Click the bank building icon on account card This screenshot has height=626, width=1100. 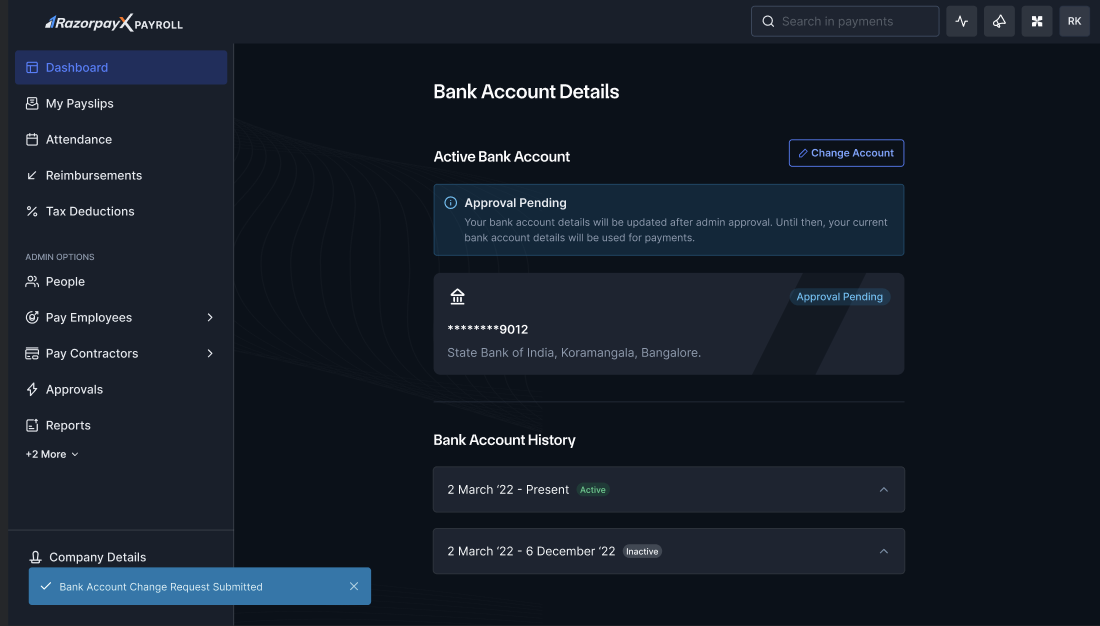click(x=458, y=297)
